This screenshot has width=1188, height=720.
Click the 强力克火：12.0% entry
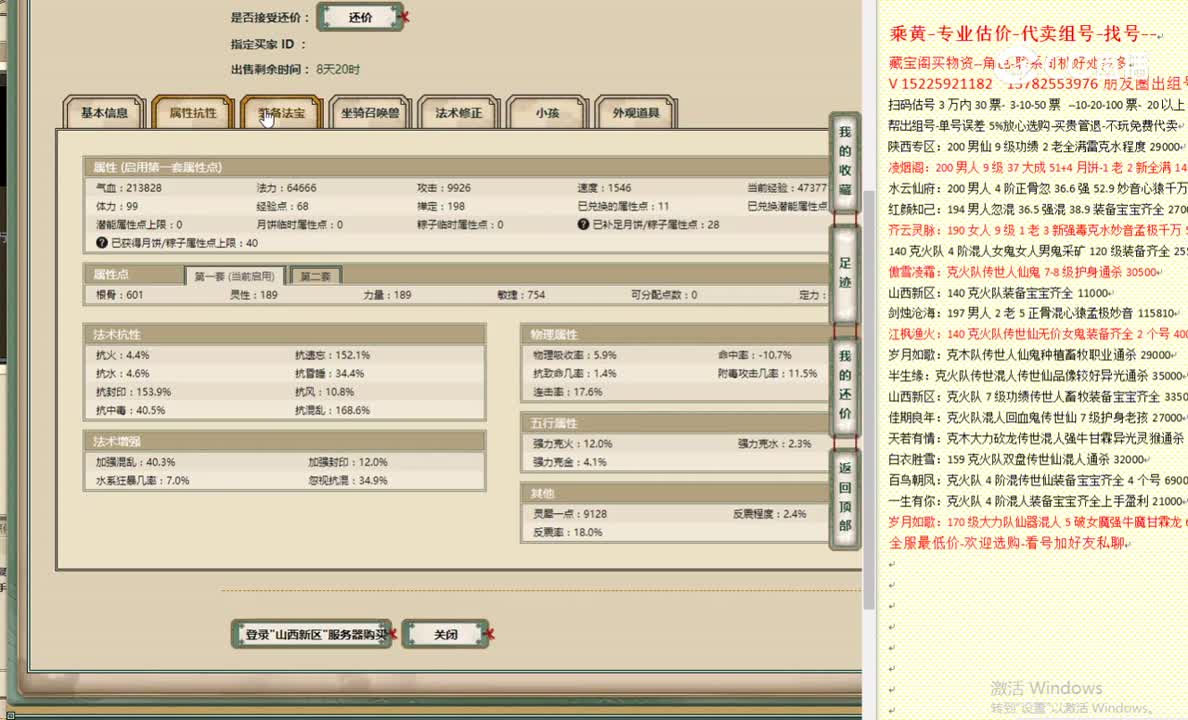572,443
